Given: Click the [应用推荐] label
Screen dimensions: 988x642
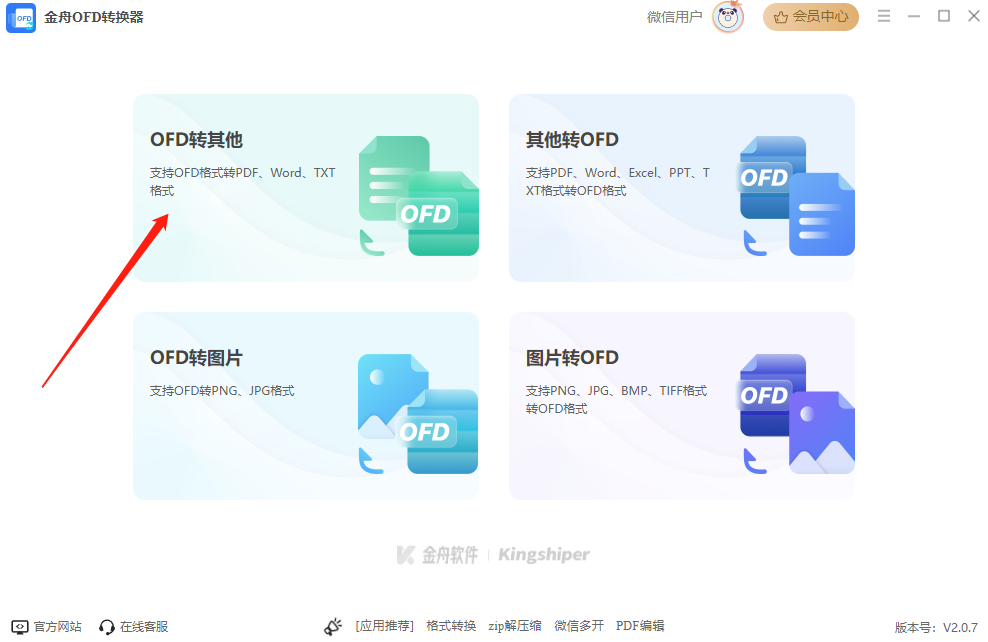Looking at the screenshot, I should point(384,626).
